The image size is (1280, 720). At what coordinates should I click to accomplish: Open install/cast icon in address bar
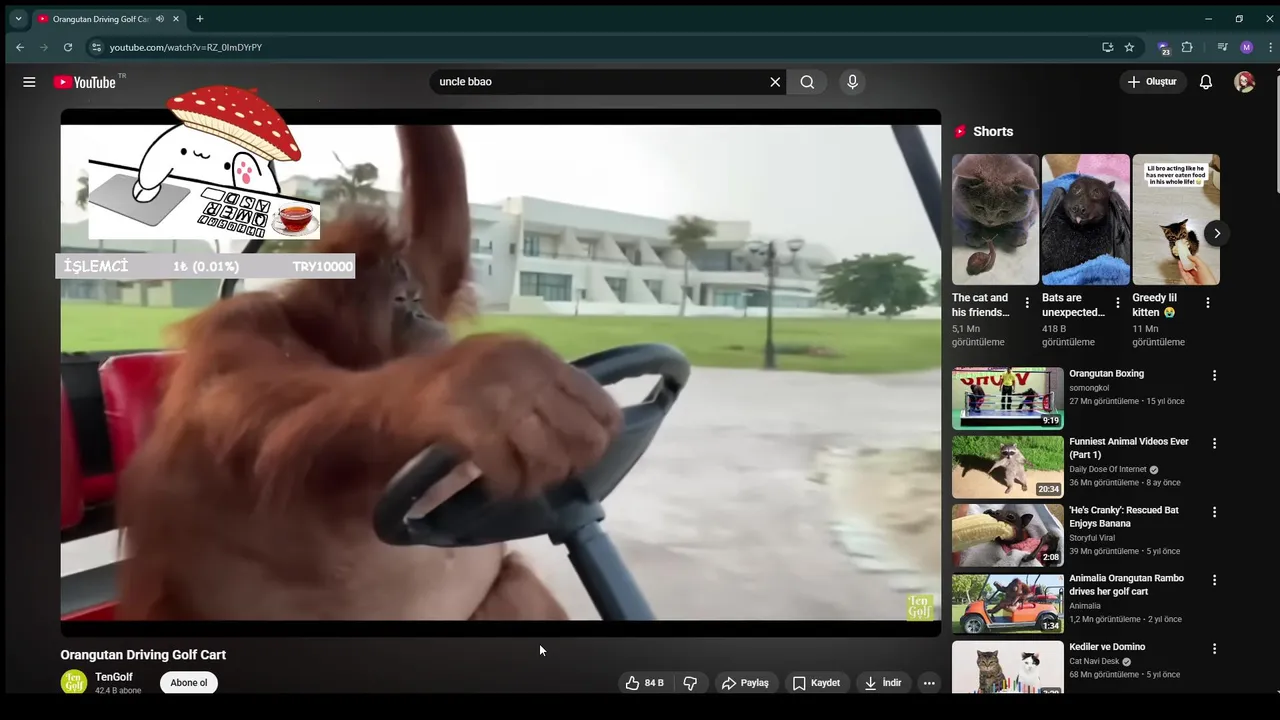[x=1107, y=47]
